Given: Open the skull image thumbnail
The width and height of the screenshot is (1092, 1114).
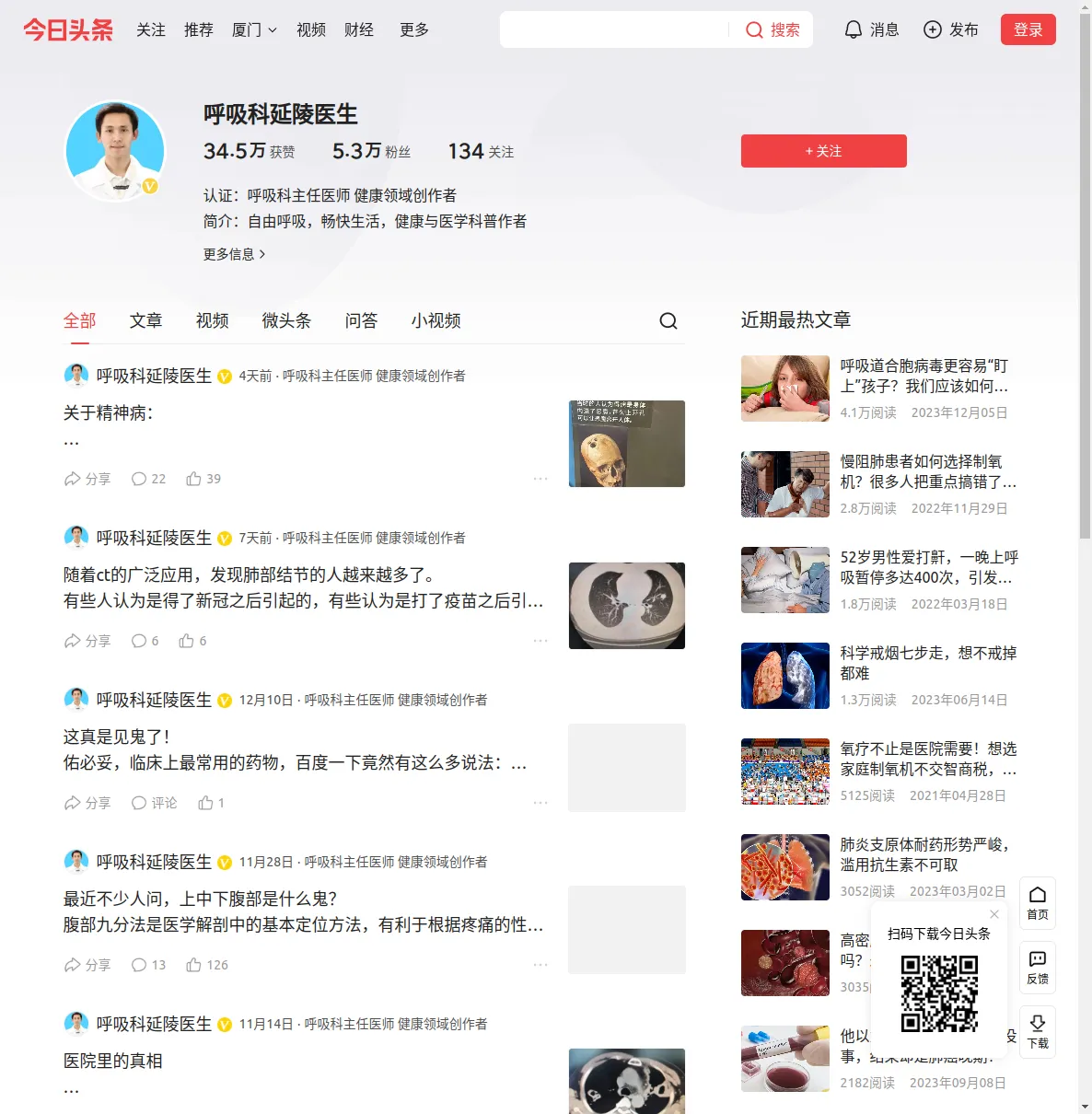Looking at the screenshot, I should (627, 444).
